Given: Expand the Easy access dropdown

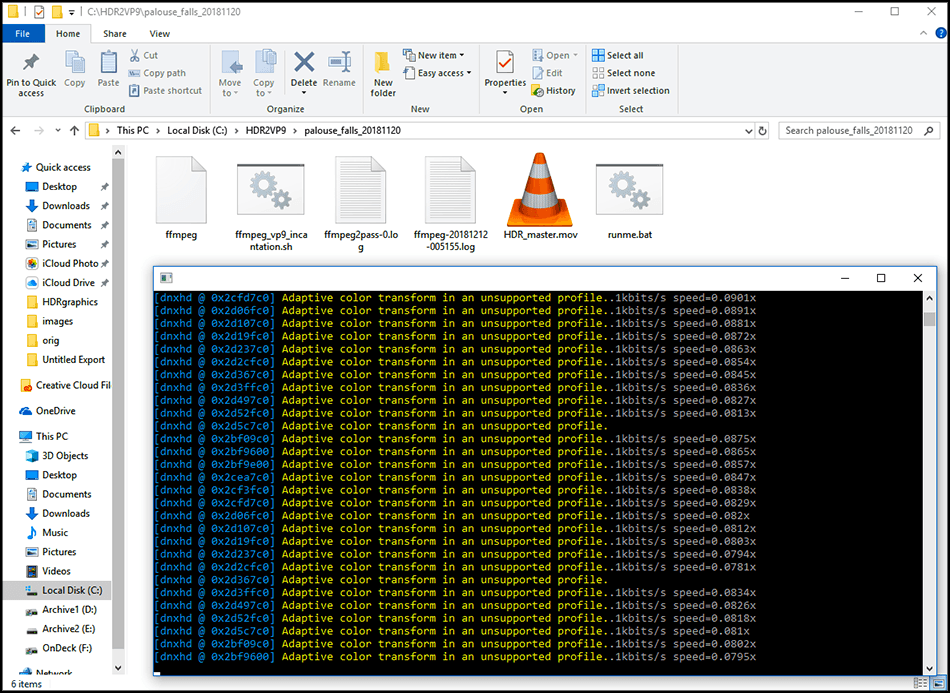Looking at the screenshot, I should [468, 73].
